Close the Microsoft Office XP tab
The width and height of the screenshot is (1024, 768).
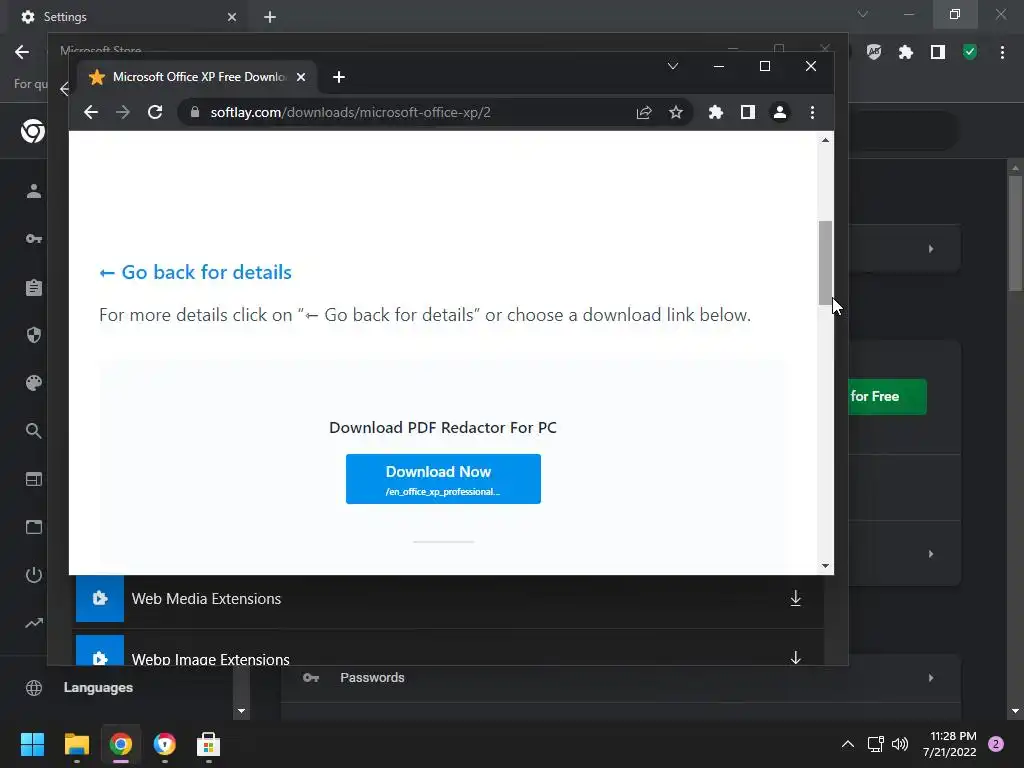301,77
